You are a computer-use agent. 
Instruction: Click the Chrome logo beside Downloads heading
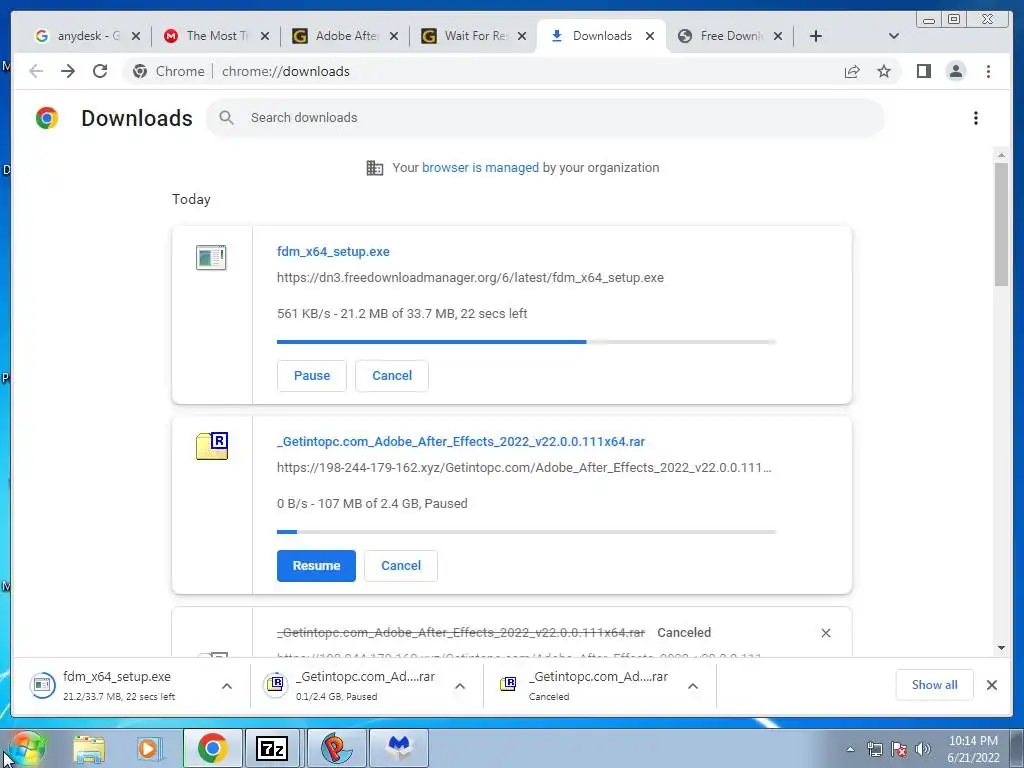coord(46,118)
